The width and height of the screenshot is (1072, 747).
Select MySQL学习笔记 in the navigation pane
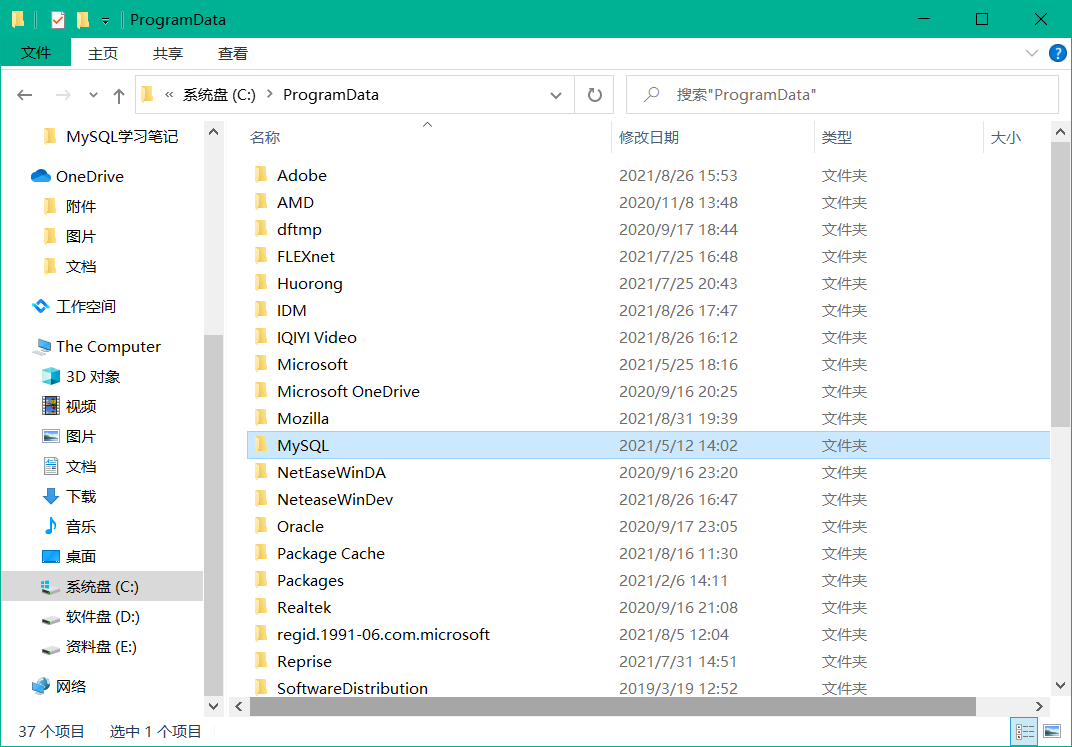(x=122, y=137)
